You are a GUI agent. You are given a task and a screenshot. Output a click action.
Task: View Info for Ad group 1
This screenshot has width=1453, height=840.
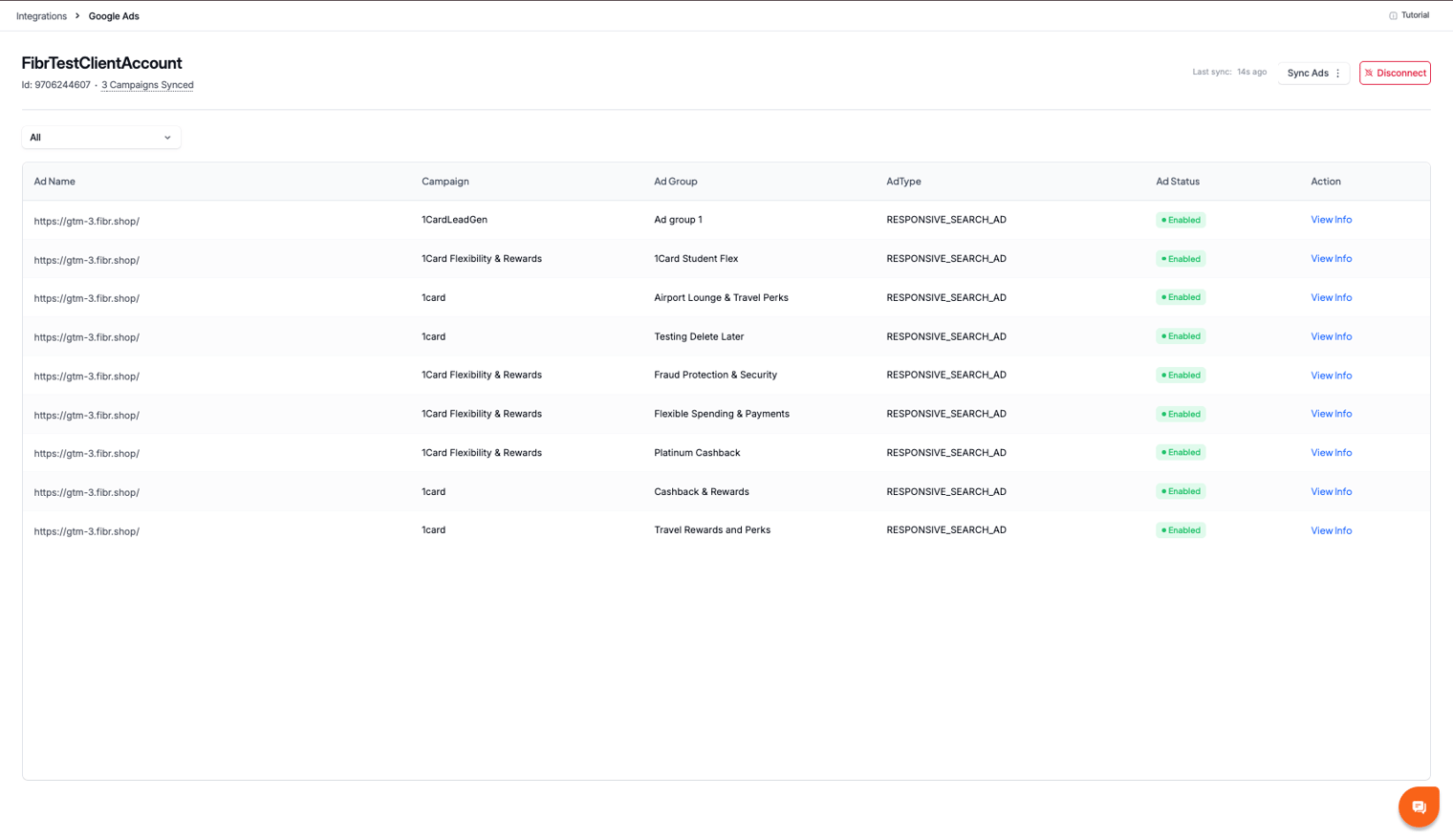(1331, 220)
